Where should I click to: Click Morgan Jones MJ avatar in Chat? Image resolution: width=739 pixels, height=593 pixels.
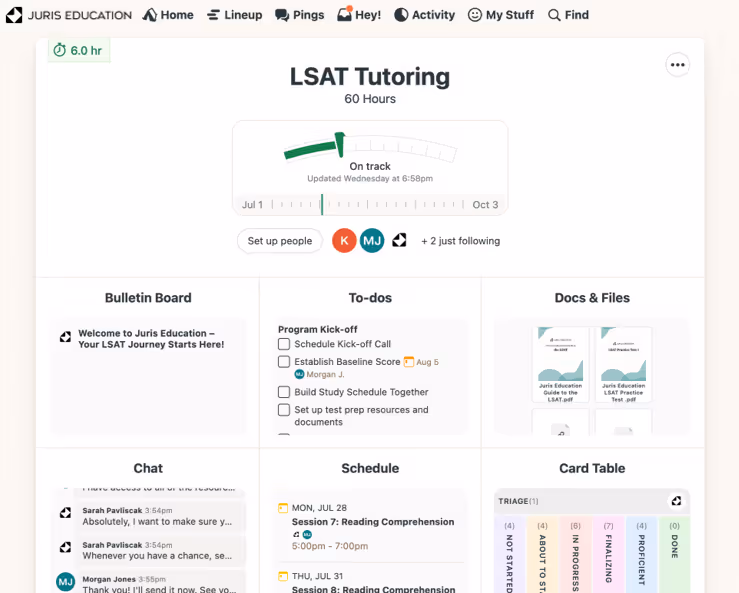click(x=66, y=582)
